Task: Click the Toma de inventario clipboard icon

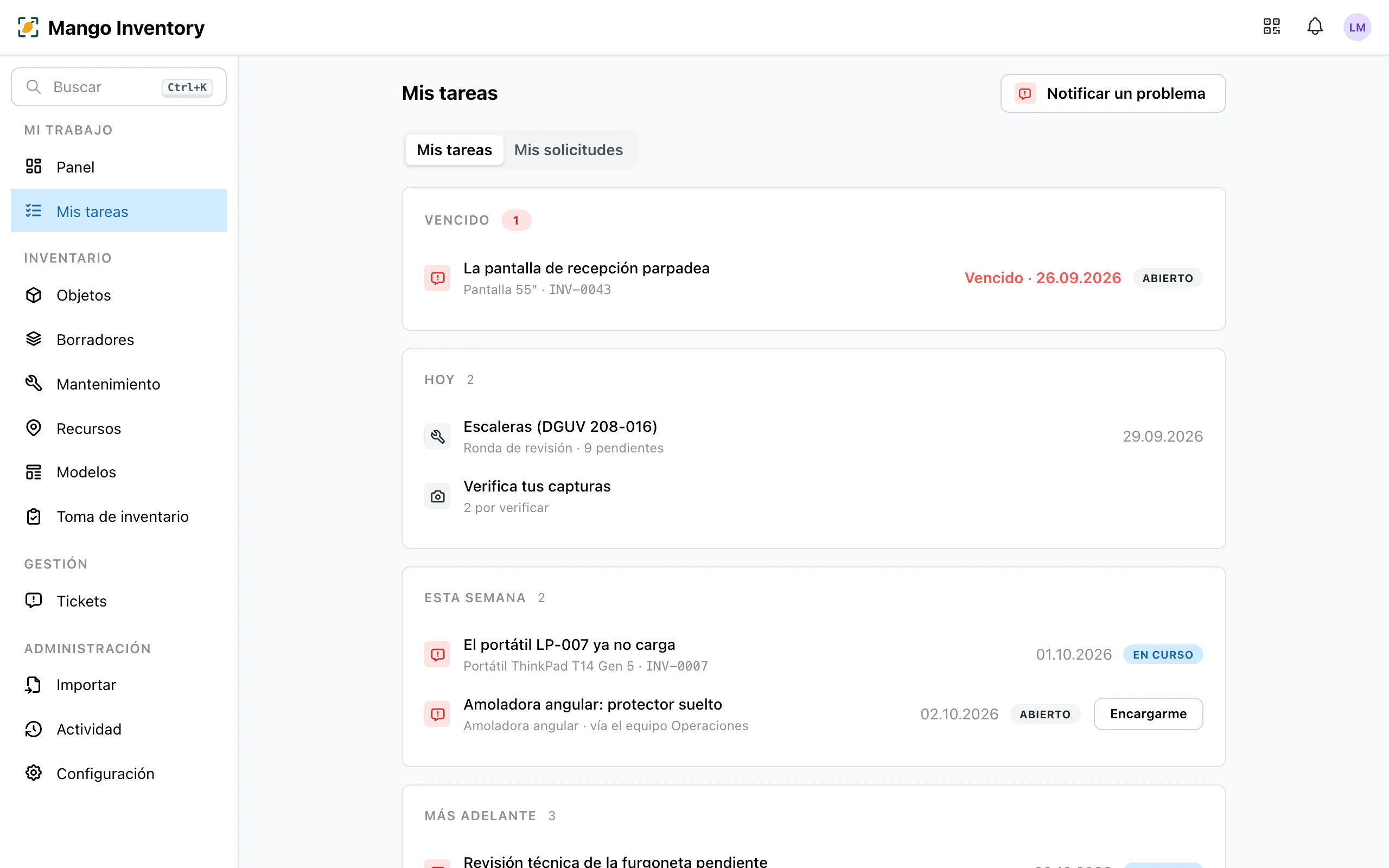Action: [34, 516]
